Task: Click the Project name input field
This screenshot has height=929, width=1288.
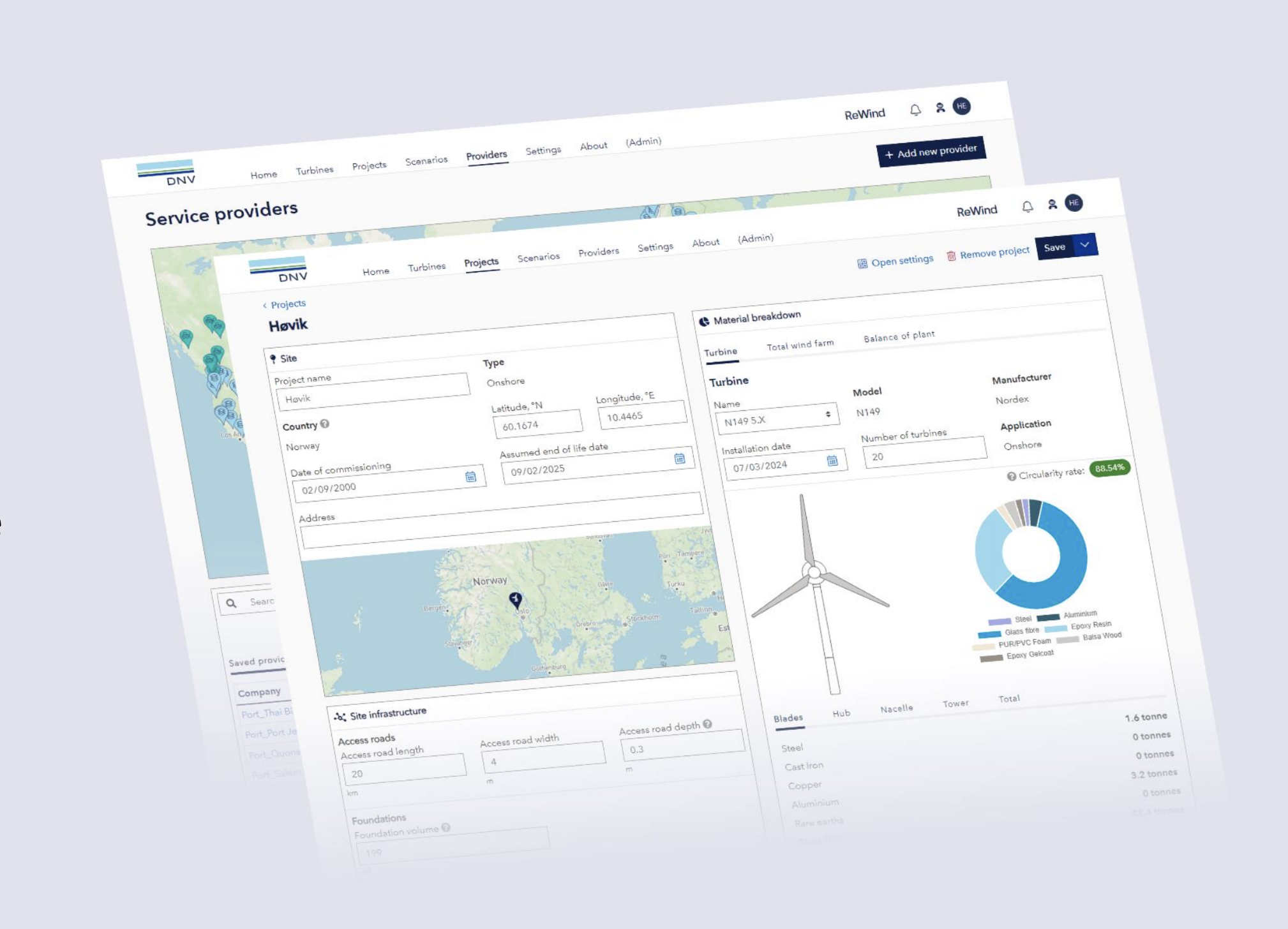Action: [373, 392]
